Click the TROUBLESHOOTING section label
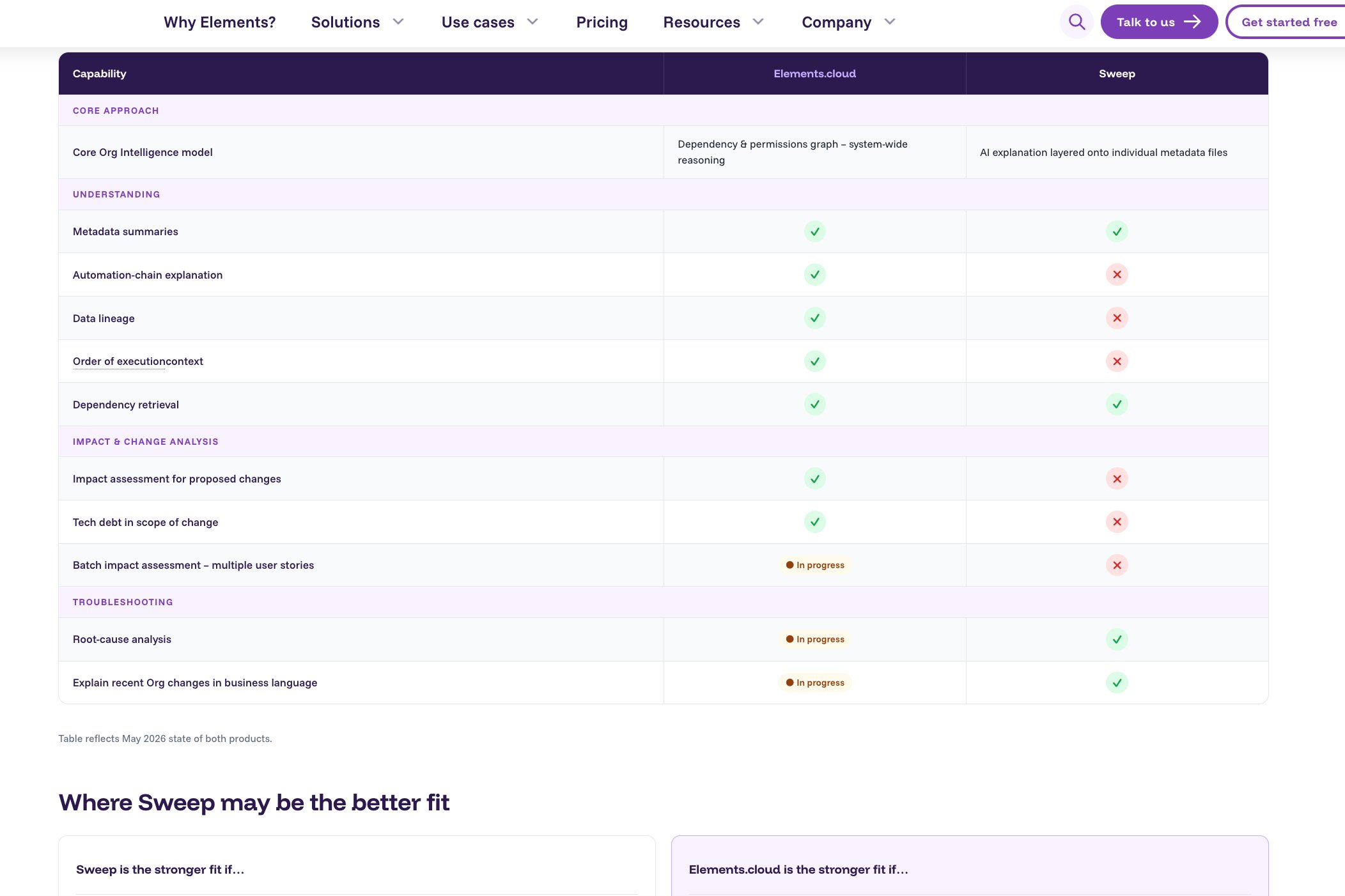The width and height of the screenshot is (1345, 896). click(x=123, y=602)
